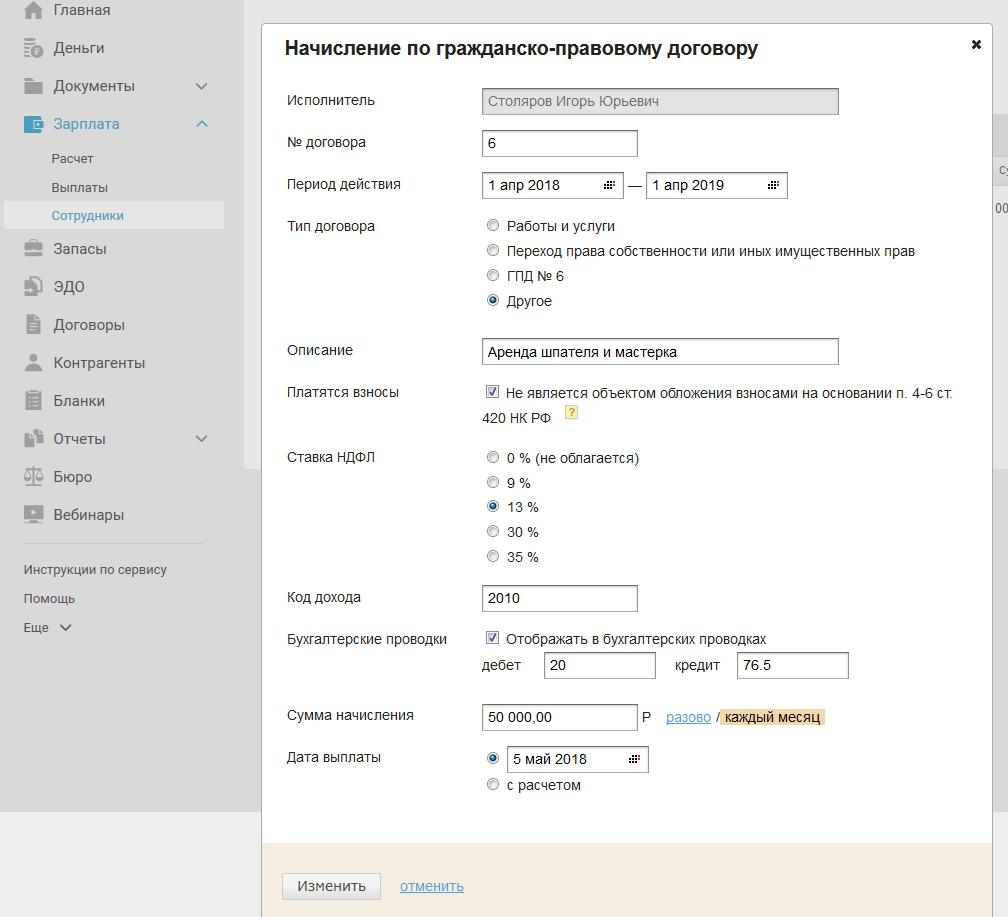1008x917 pixels.
Task: Select the Работы и услуги contract type
Action: click(493, 226)
